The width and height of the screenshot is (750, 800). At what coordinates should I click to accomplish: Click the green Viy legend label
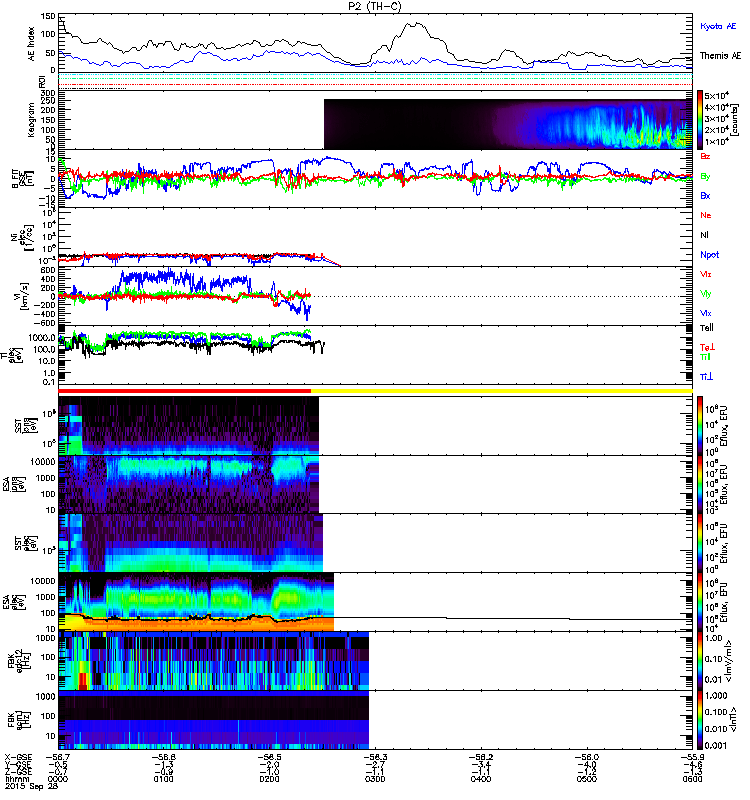coord(706,294)
